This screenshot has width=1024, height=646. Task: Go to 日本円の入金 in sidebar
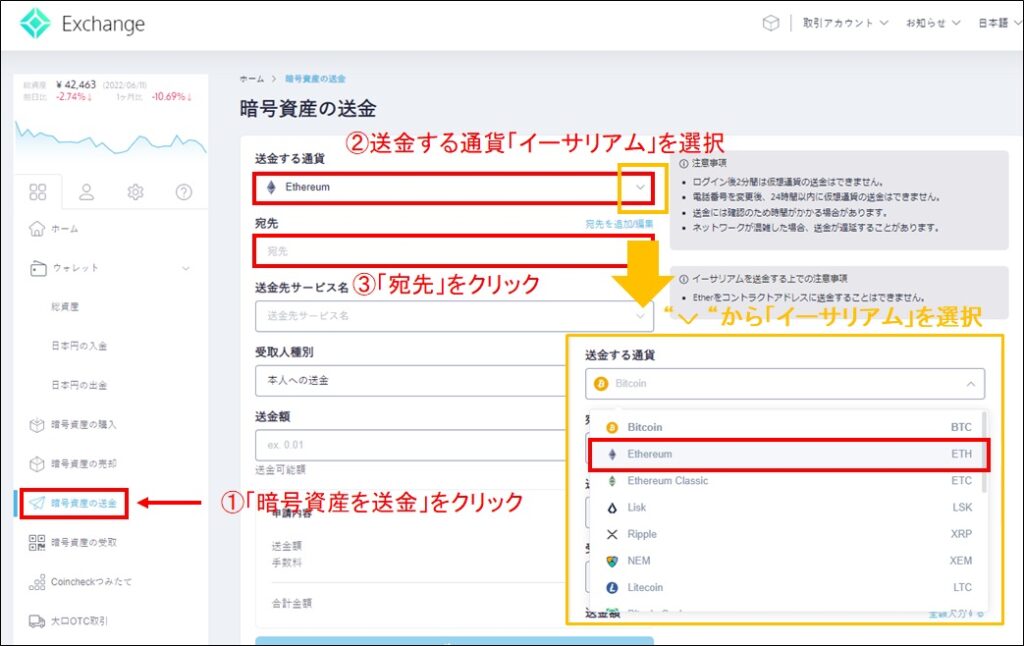point(79,346)
